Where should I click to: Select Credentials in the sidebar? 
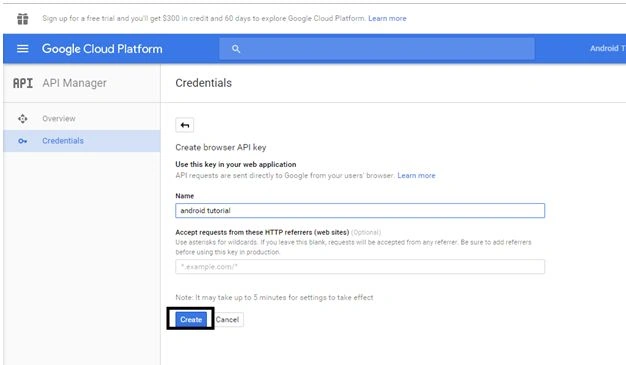(82, 141)
